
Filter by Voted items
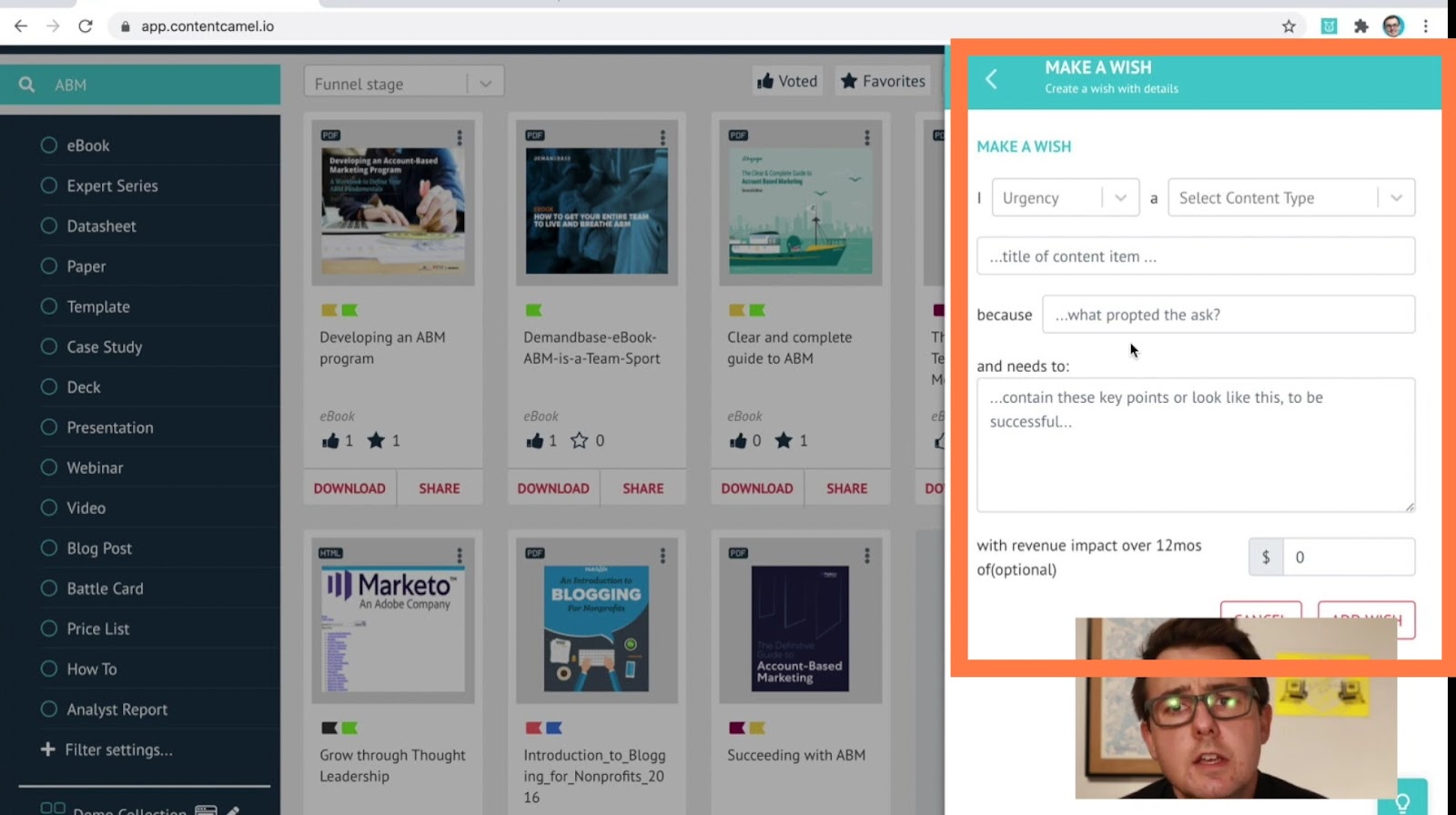point(787,81)
